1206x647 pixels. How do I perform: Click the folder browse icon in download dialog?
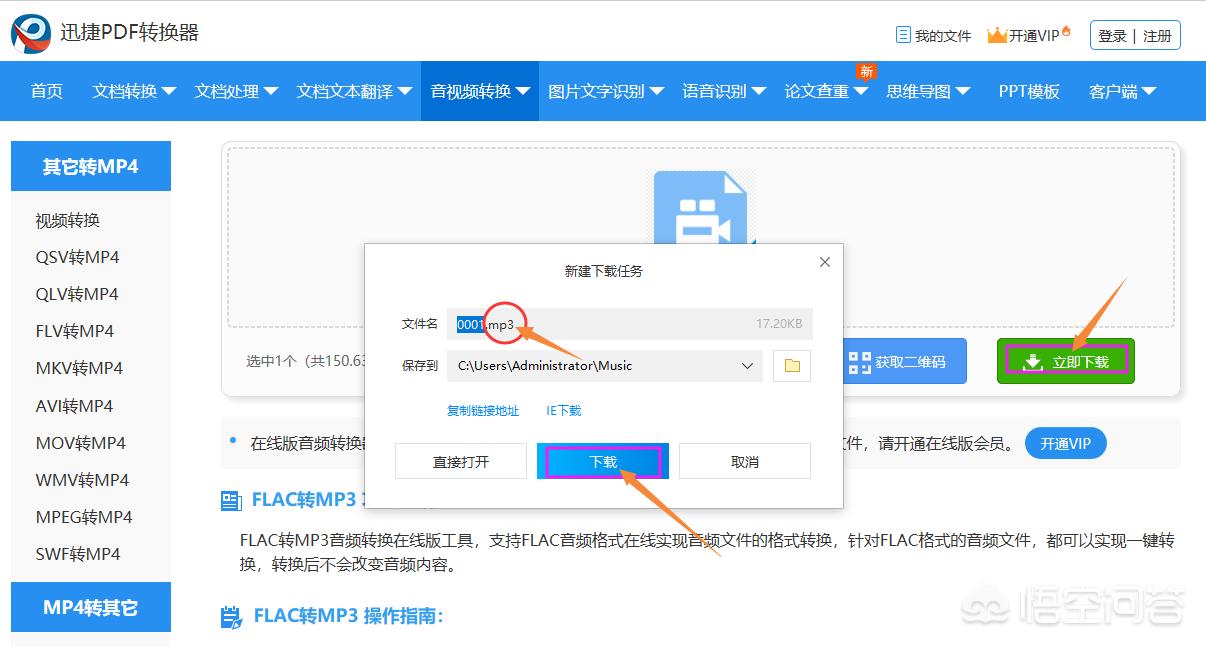coord(792,366)
